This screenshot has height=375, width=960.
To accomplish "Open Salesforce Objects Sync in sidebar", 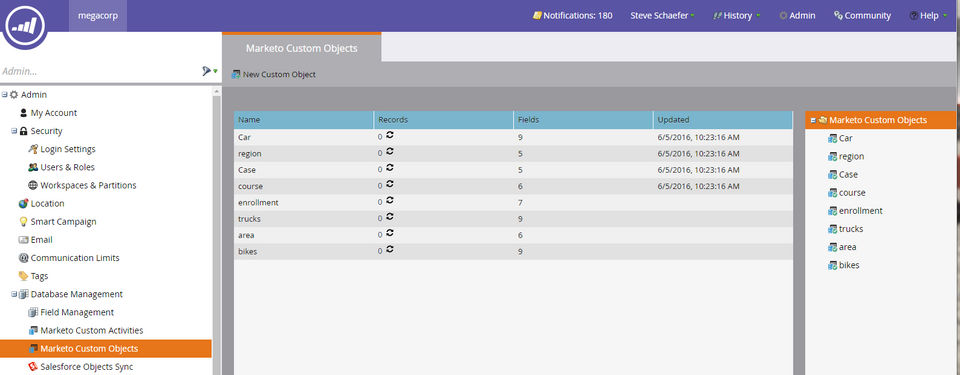I will [x=86, y=367].
